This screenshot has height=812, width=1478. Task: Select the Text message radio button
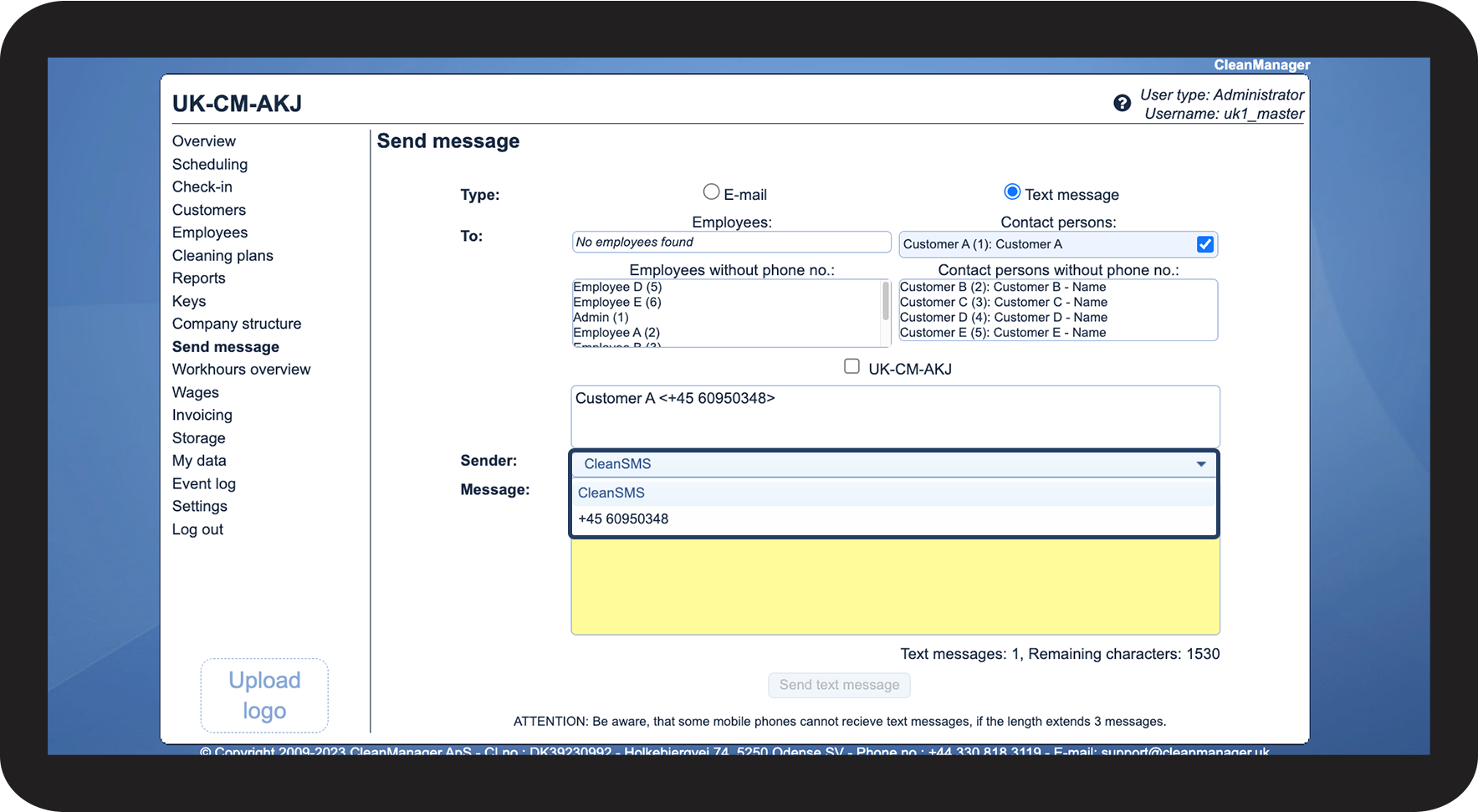(1012, 192)
